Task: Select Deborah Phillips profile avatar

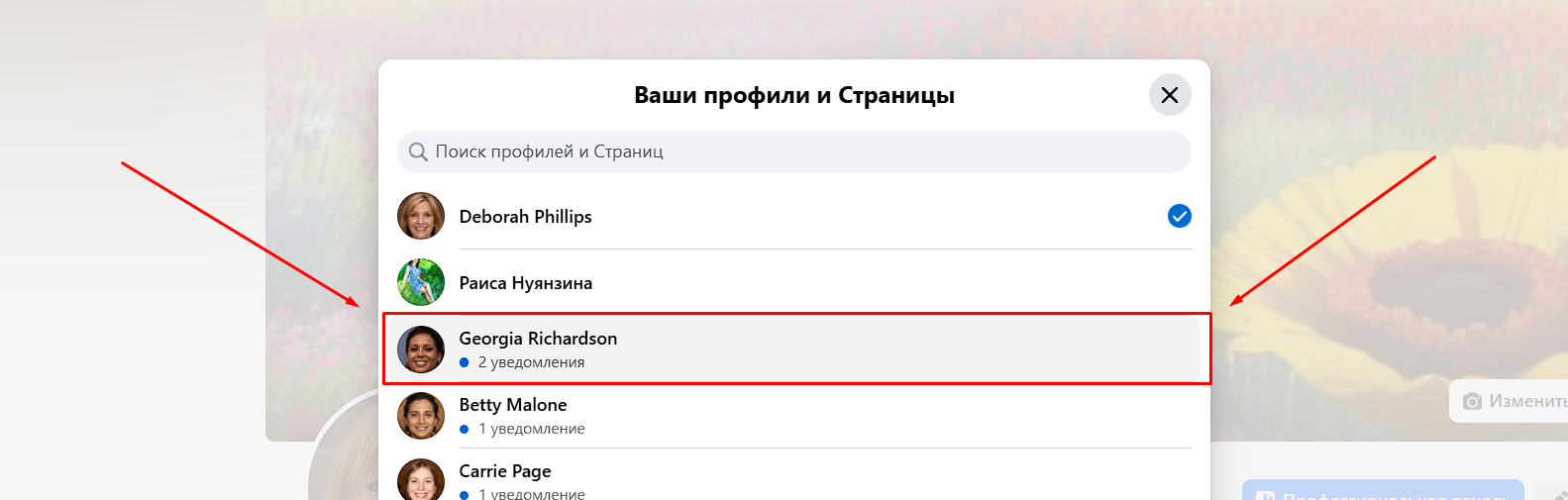Action: click(421, 216)
